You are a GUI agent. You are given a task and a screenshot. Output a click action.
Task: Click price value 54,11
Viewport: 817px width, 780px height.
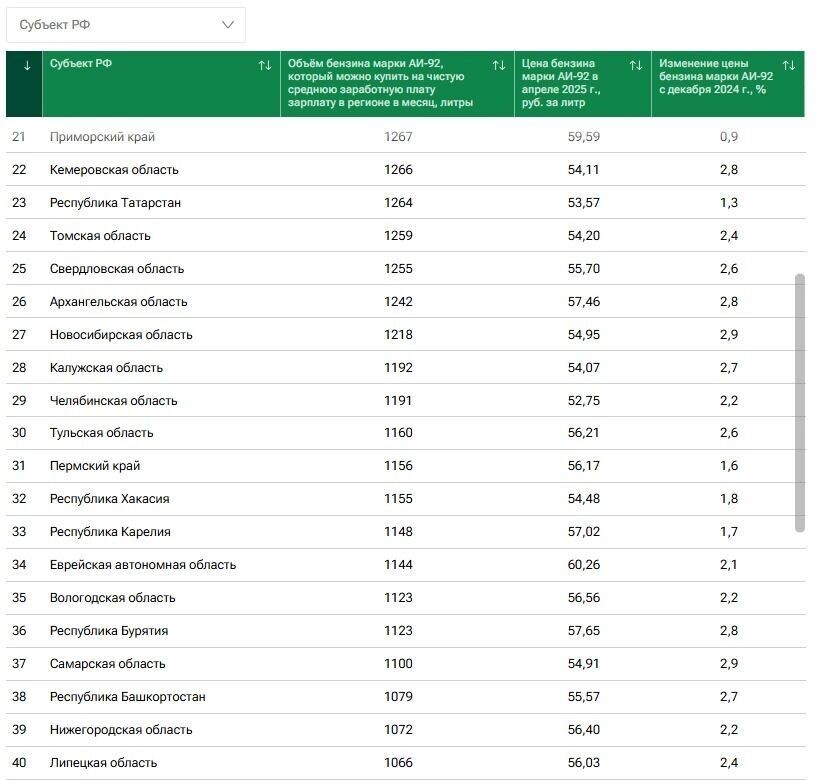click(584, 169)
